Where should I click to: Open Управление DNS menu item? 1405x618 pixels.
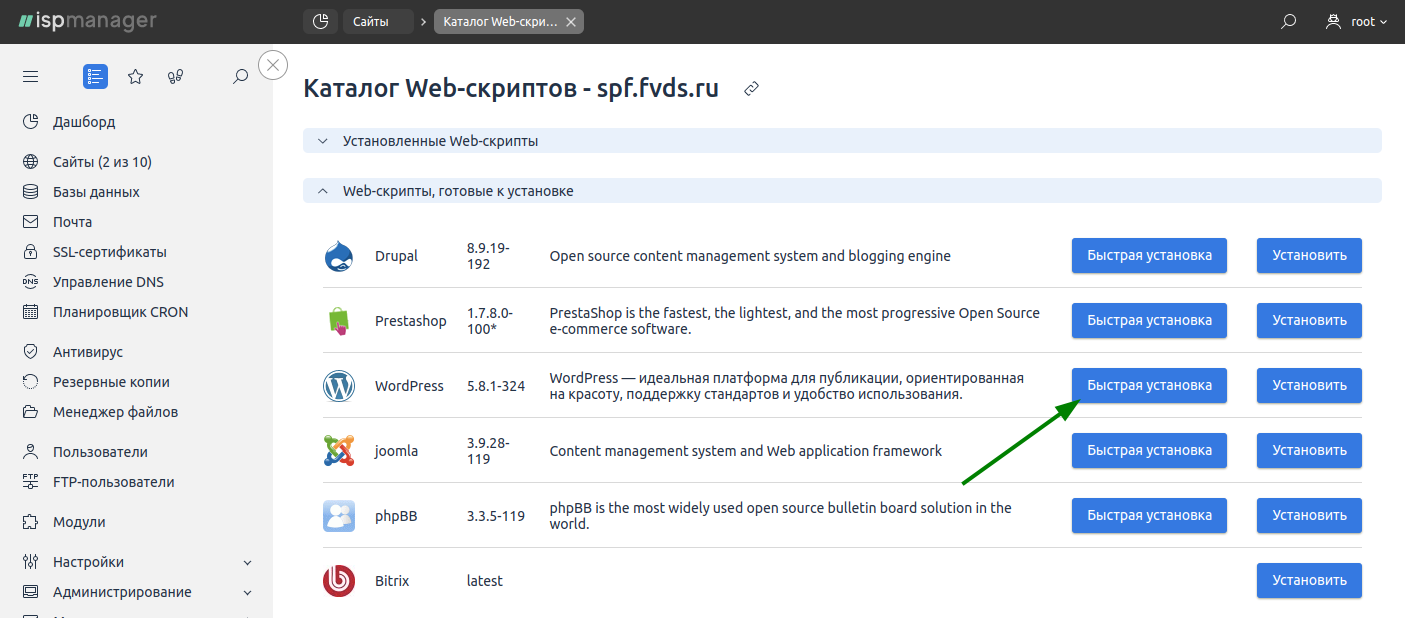coord(108,282)
